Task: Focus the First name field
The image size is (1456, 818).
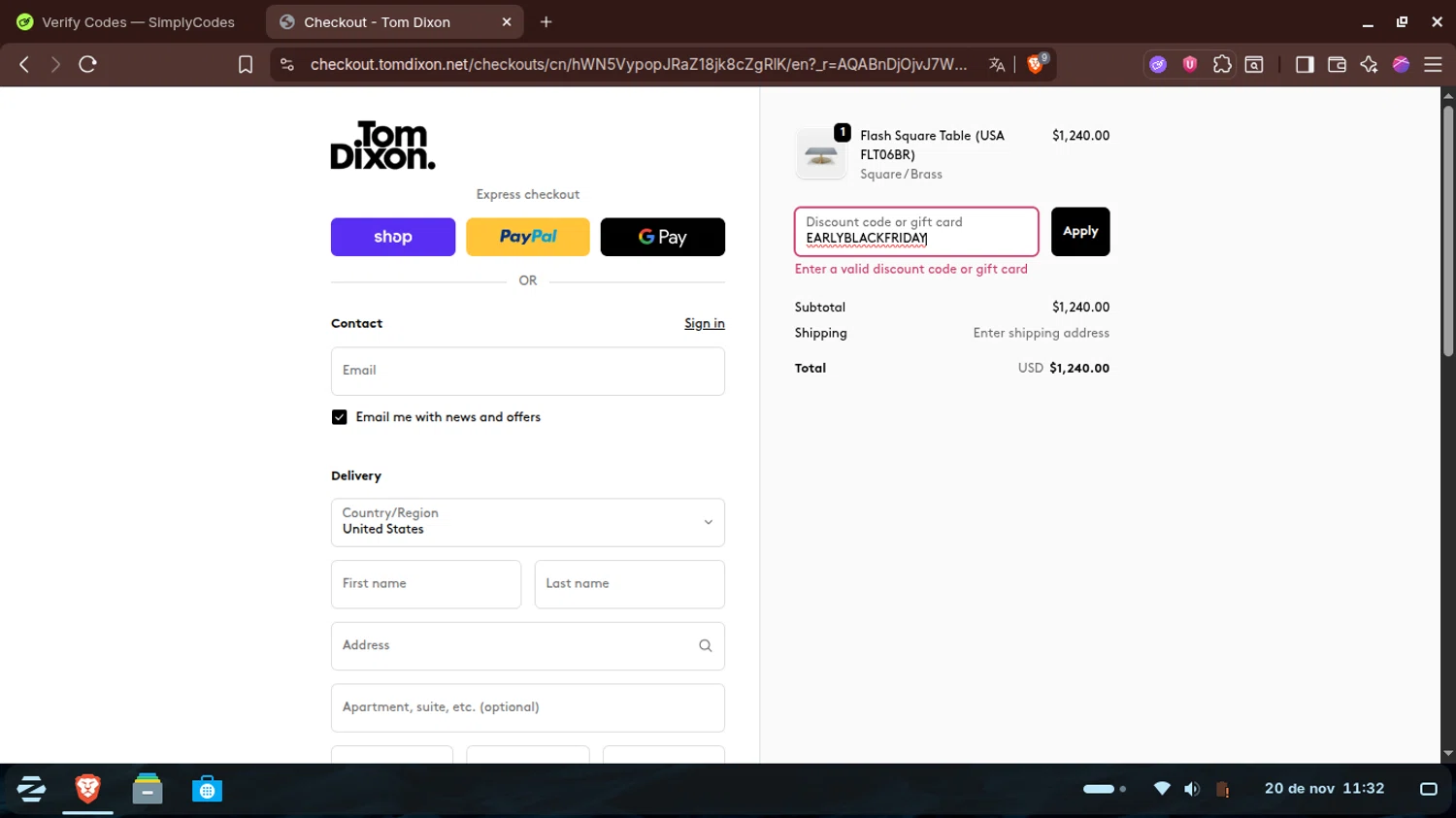Action: pos(426,584)
